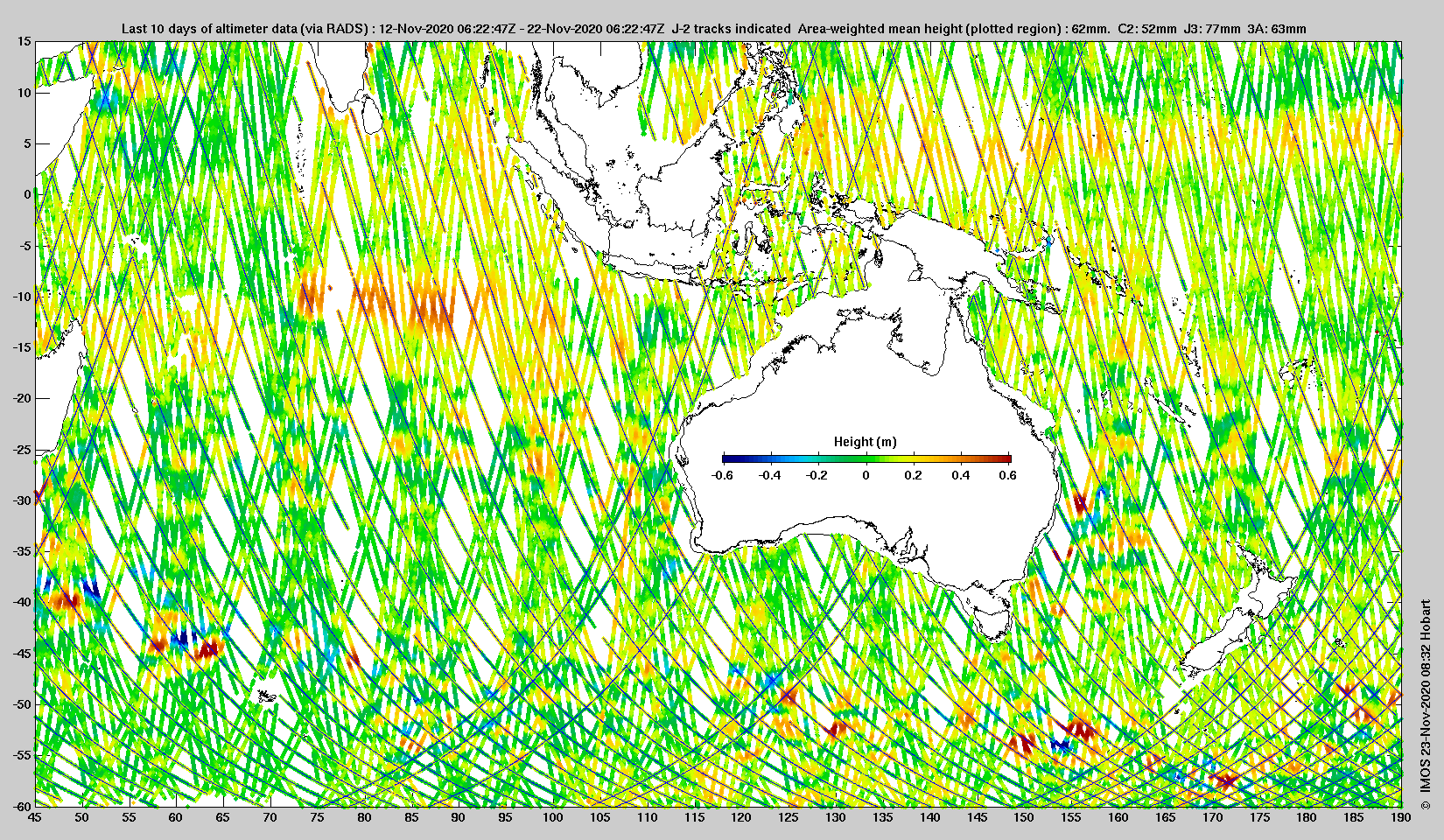Image resolution: width=1444 pixels, height=840 pixels.
Task: Click longitude tick label '175' on bottom axis
Action: coord(1259,817)
